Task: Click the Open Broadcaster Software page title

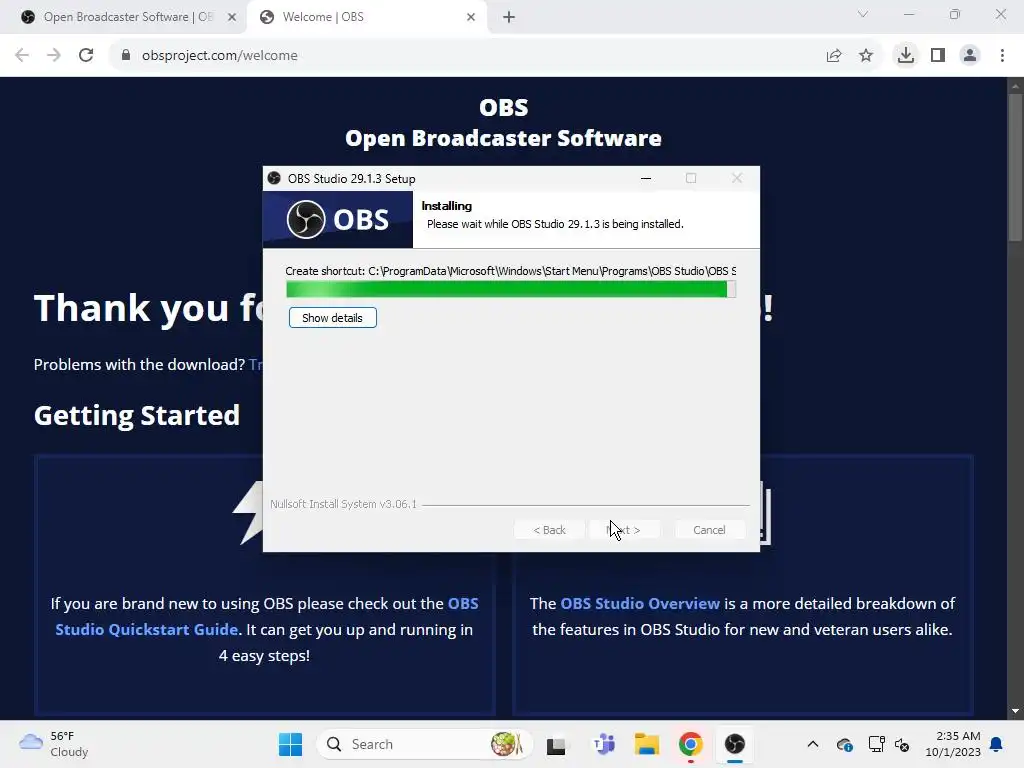Action: 504,138
